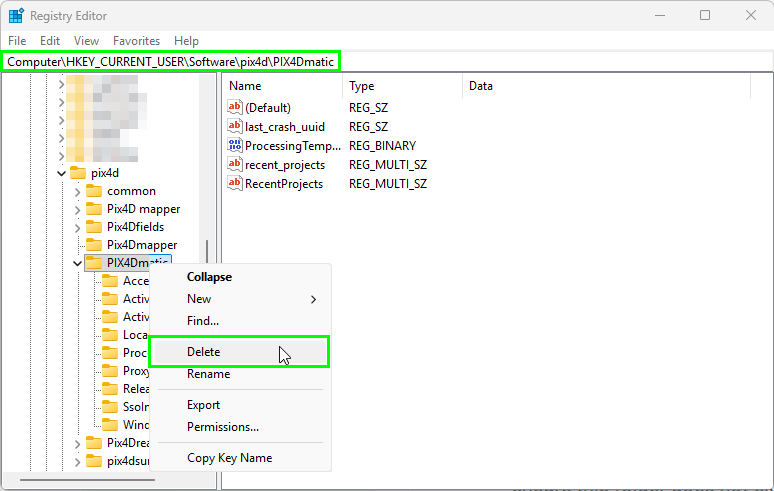Expand the Pix4Dfields key
774x491 pixels.
(77, 227)
